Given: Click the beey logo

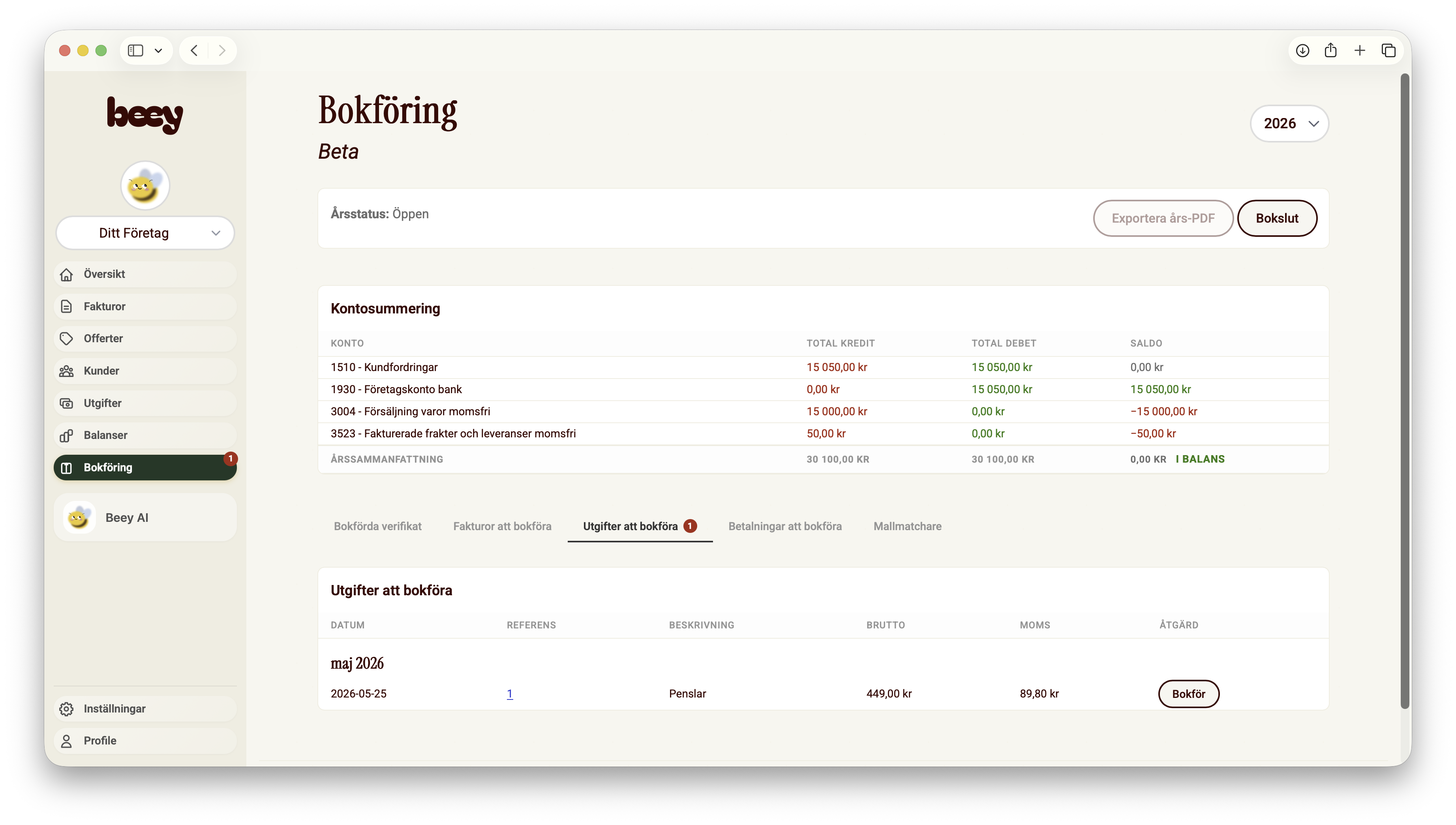Looking at the screenshot, I should point(145,115).
